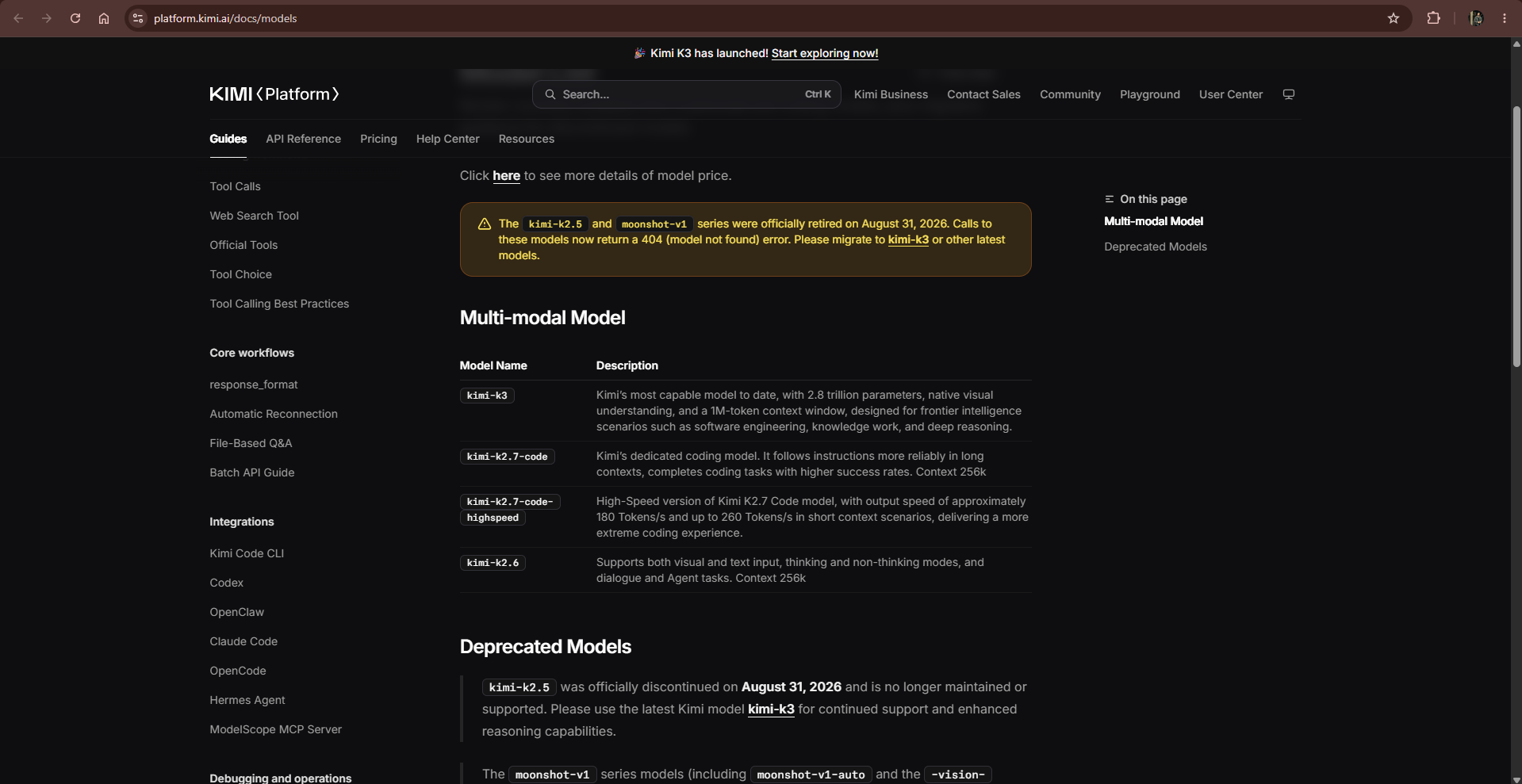Open Hermes Agent sidebar item
1522x784 pixels.
point(247,700)
